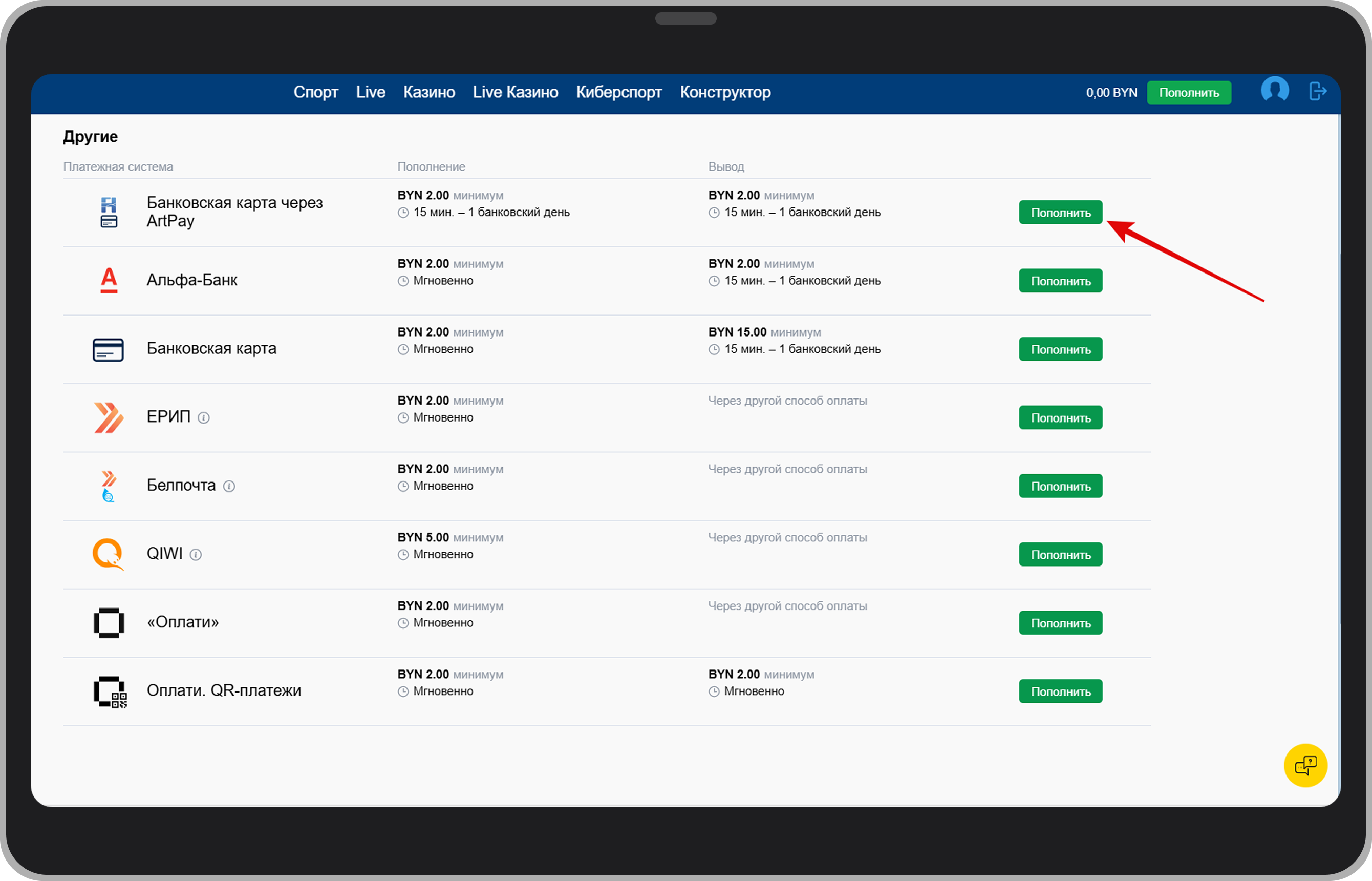
Task: Open the Спорт menu section
Action: [x=315, y=92]
